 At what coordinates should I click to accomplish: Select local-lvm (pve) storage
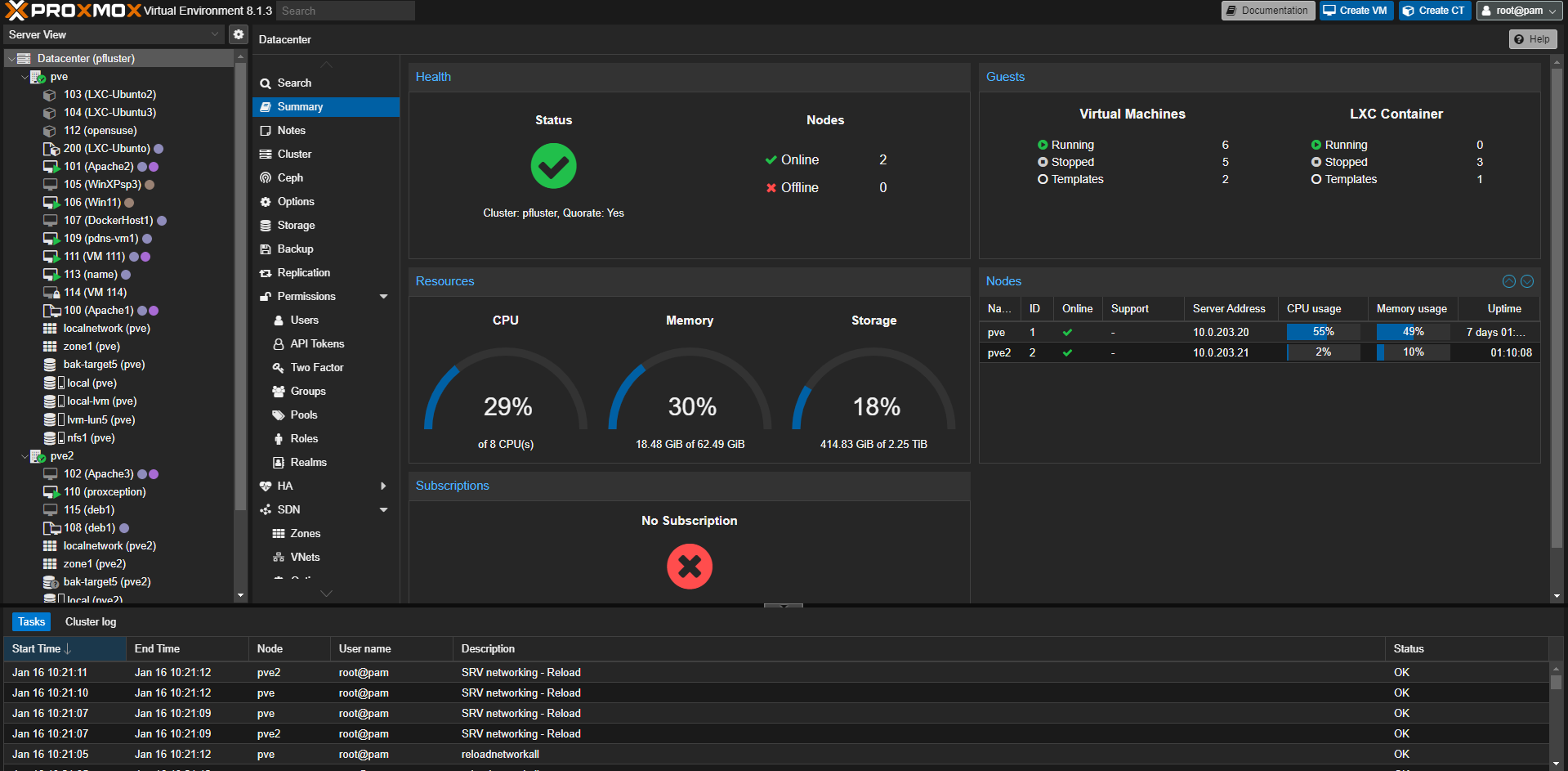coord(119,401)
